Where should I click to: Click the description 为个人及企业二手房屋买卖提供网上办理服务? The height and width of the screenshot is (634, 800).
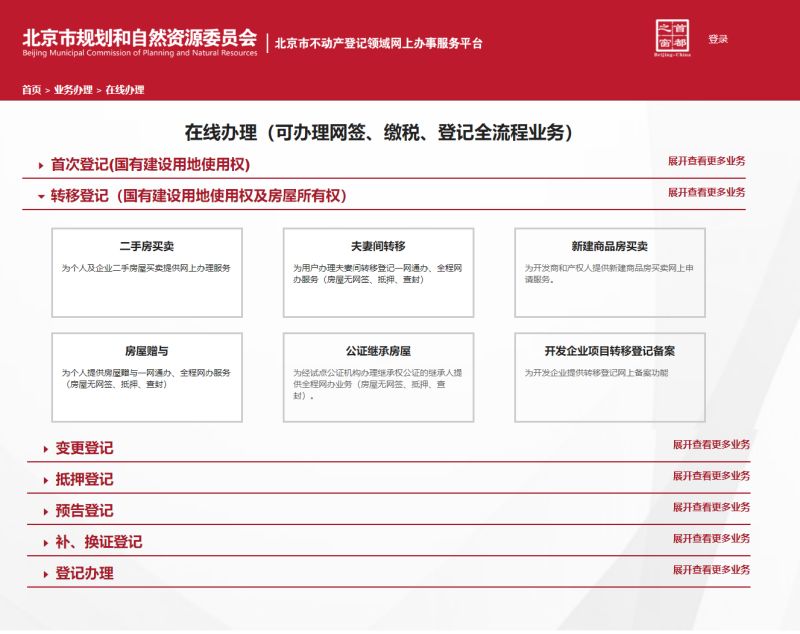(146, 268)
